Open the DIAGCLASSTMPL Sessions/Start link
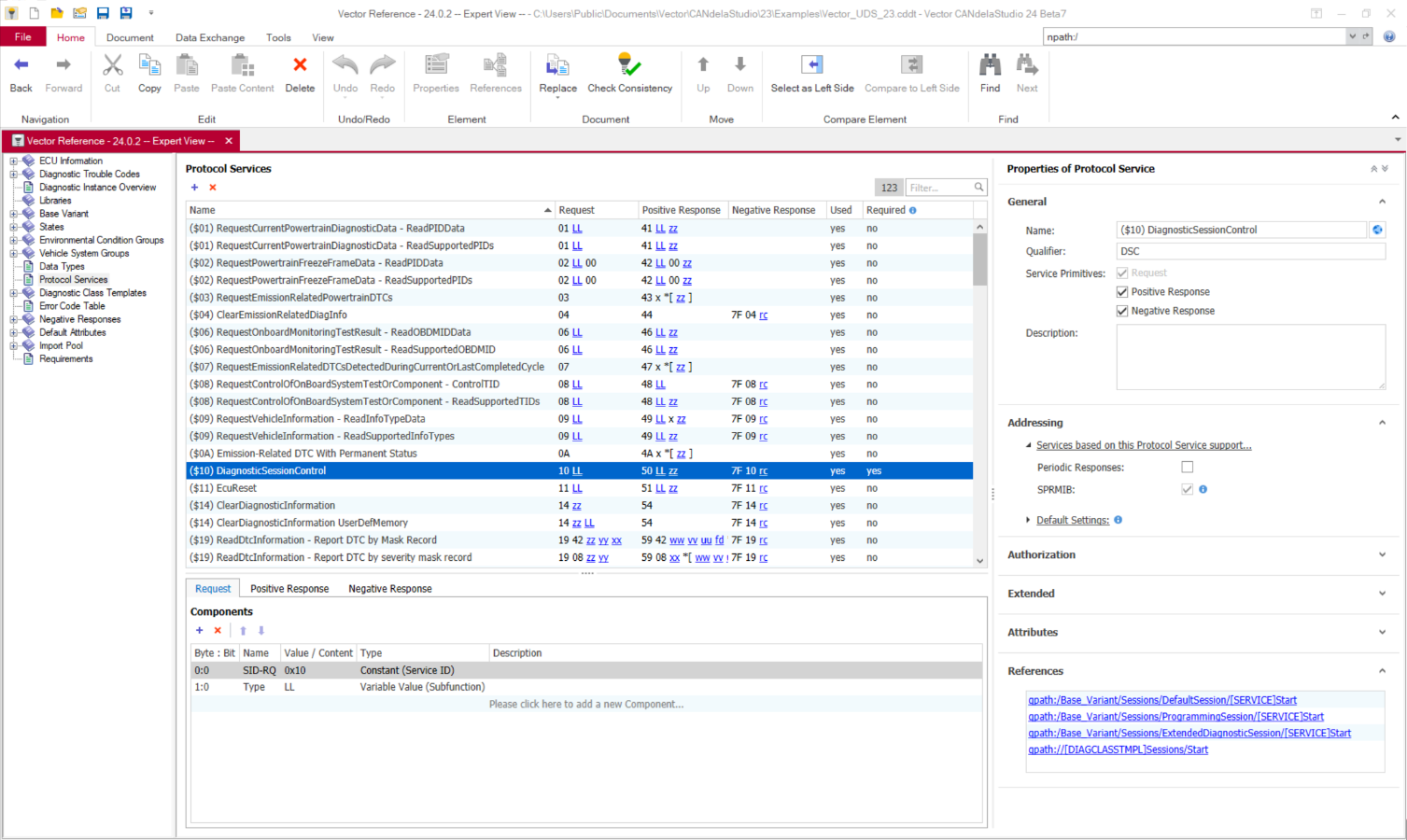The height and width of the screenshot is (840, 1407). click(x=1119, y=749)
